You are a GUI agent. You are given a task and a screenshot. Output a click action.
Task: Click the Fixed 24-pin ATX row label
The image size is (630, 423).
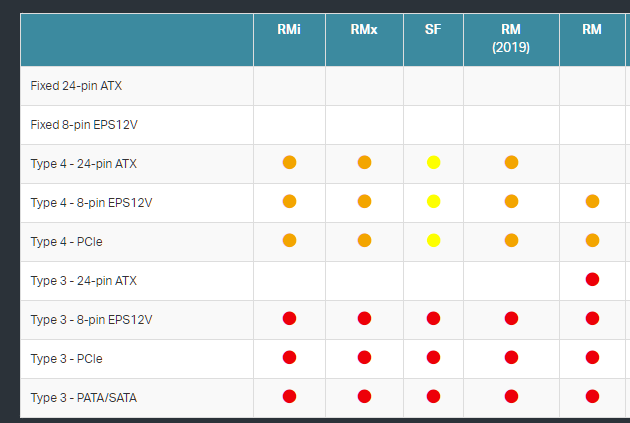coord(76,86)
